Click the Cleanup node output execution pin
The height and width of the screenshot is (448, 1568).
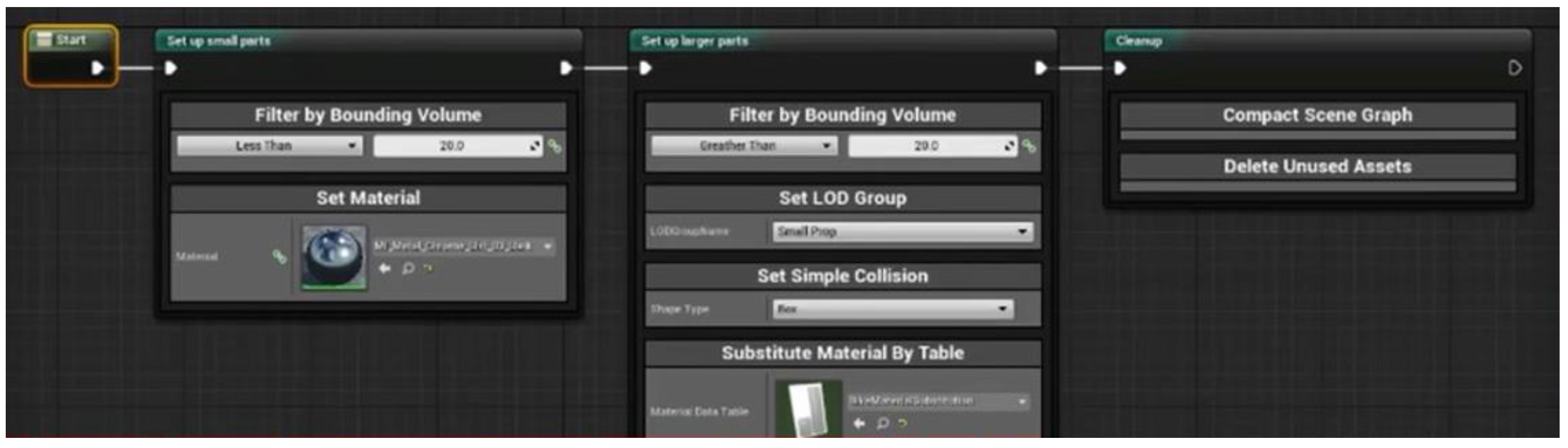coord(1515,67)
